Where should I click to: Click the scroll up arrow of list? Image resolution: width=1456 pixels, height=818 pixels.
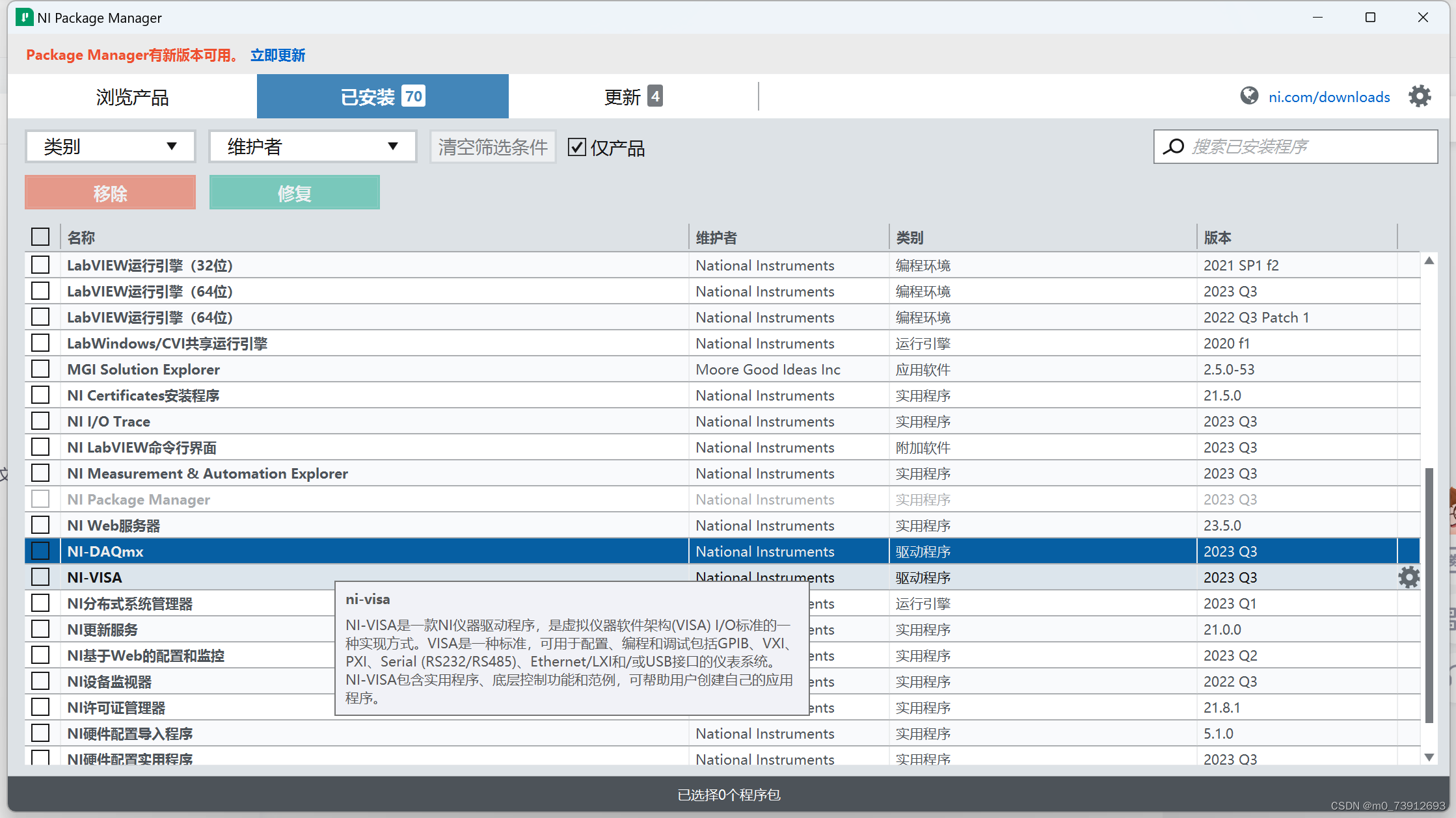(1429, 261)
